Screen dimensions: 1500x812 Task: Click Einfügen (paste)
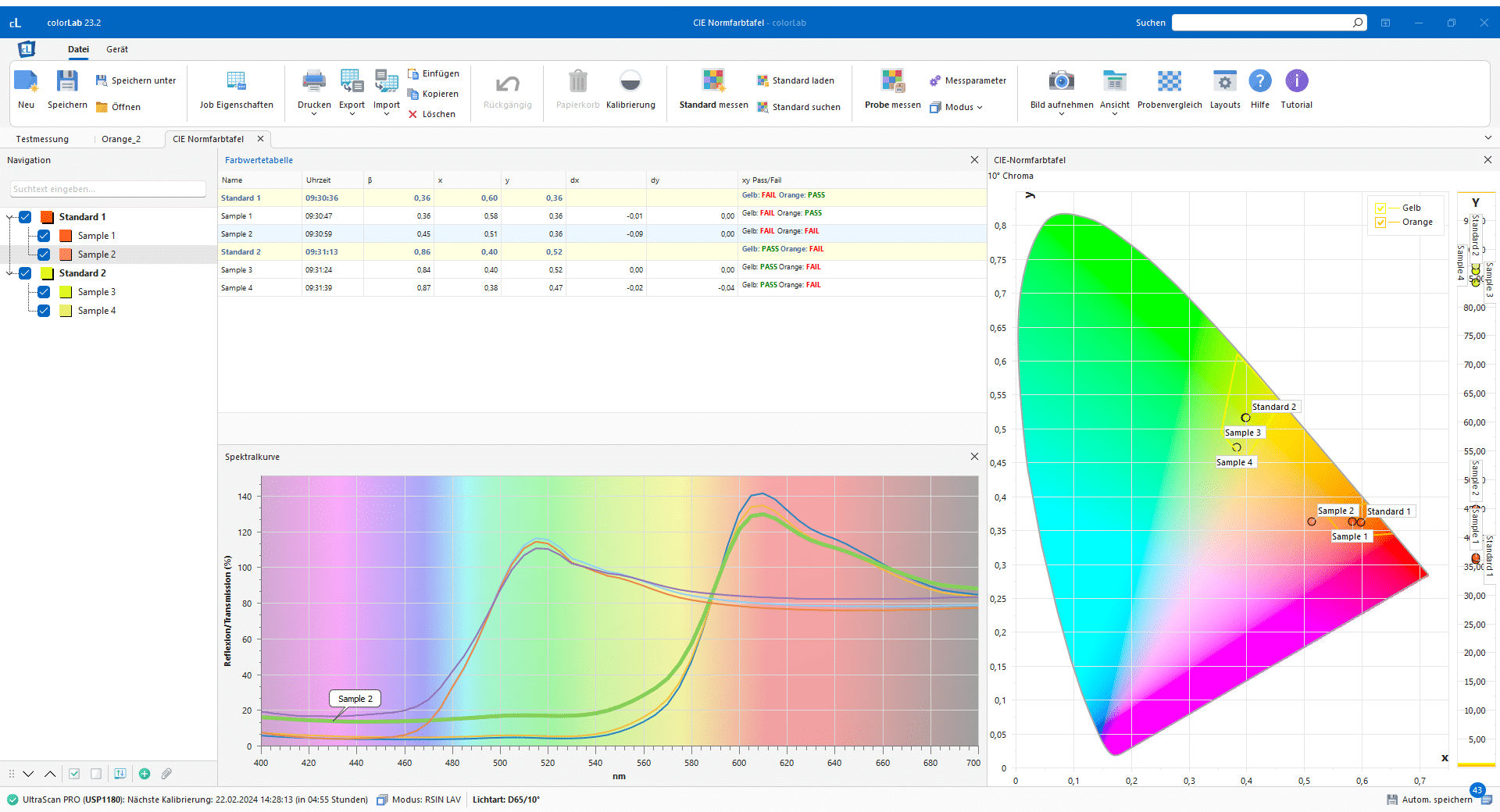tap(434, 73)
